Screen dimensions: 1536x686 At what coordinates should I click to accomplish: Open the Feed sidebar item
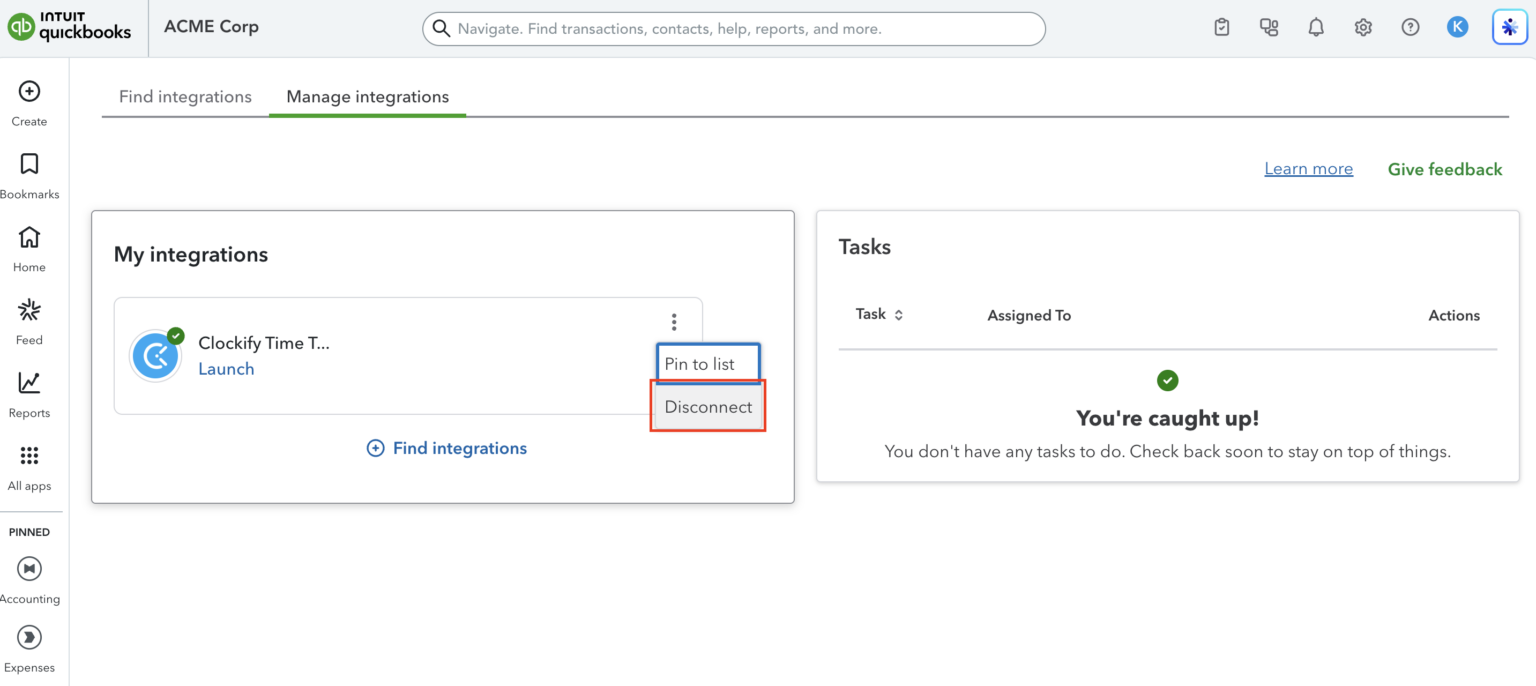pos(30,322)
